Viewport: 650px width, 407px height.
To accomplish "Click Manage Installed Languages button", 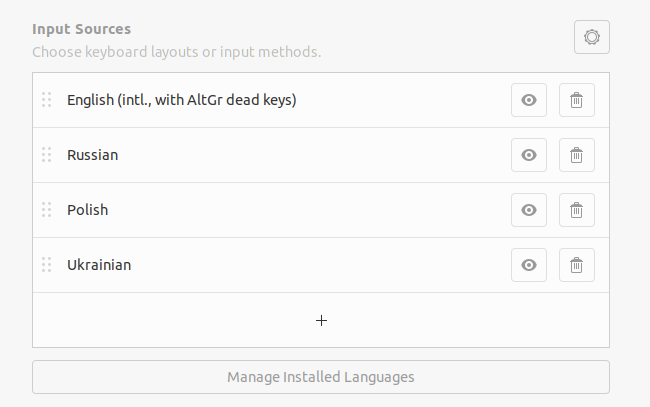I will [x=321, y=377].
